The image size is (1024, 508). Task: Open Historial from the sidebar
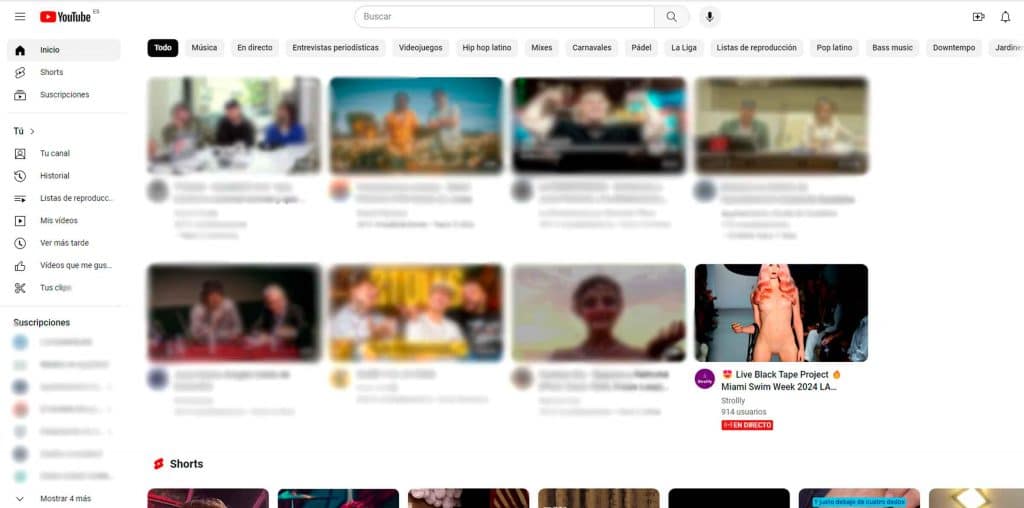[x=54, y=176]
